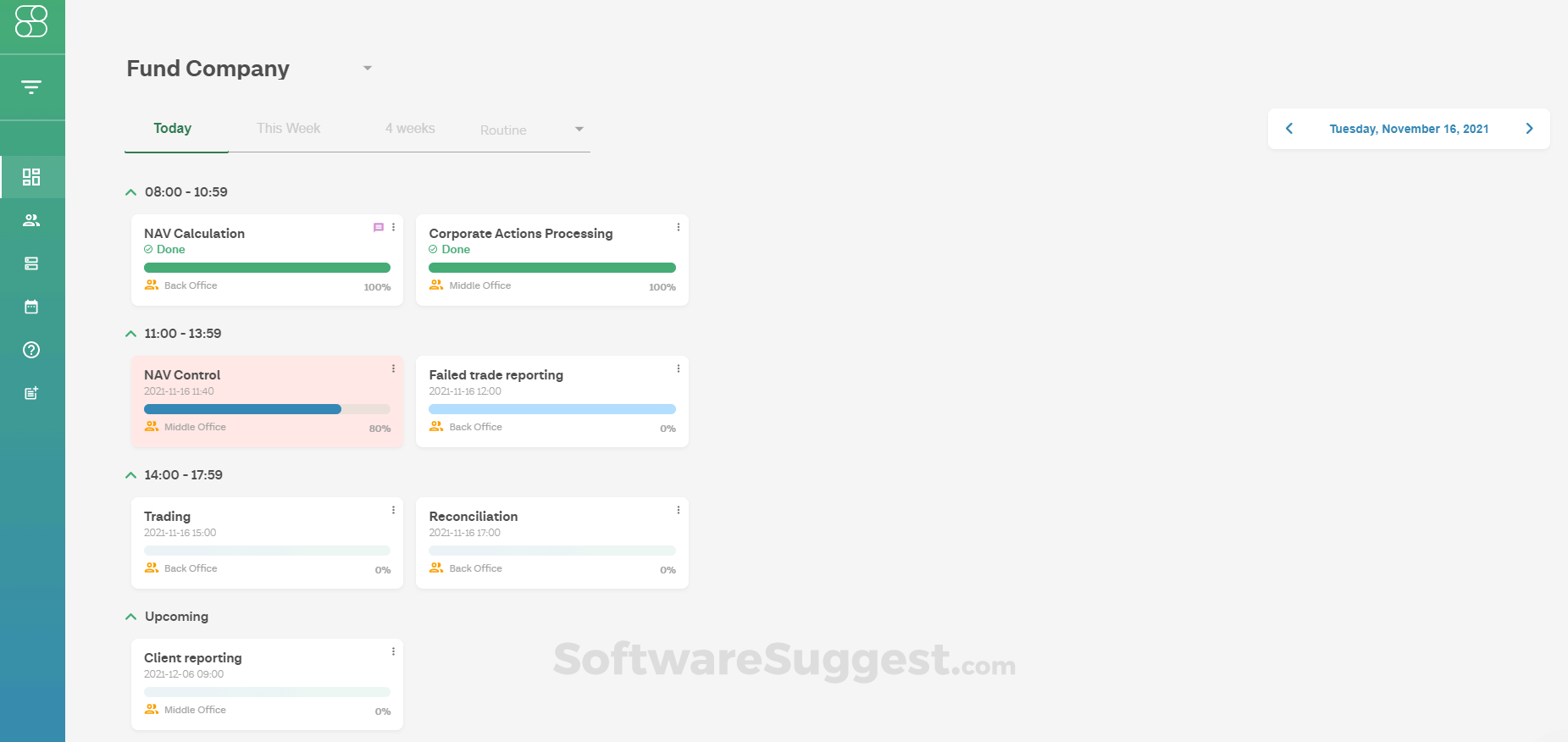This screenshot has width=1568, height=742.
Task: Click the create new task icon in sidebar
Action: 32,393
